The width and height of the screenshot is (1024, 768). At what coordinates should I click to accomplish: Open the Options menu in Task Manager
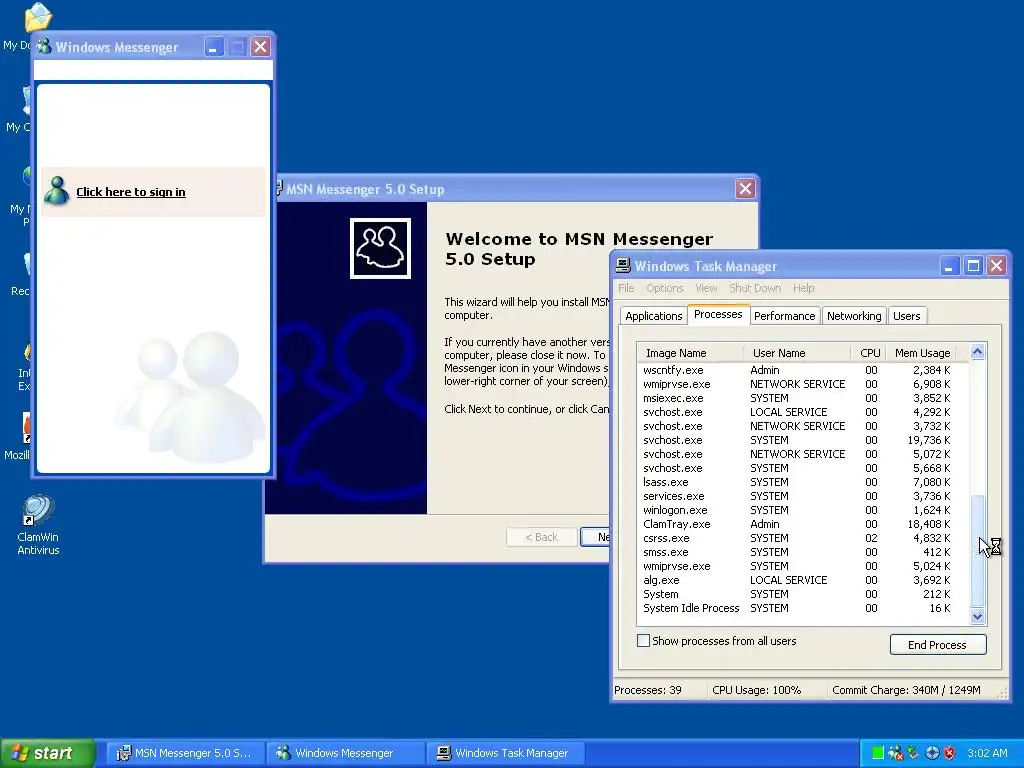(x=665, y=288)
